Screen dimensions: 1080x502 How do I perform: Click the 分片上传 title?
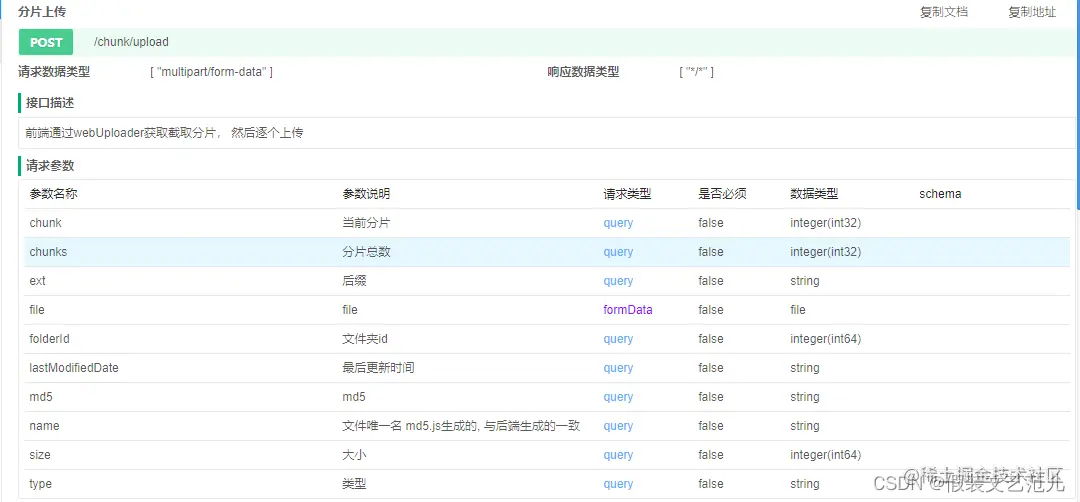(42, 12)
